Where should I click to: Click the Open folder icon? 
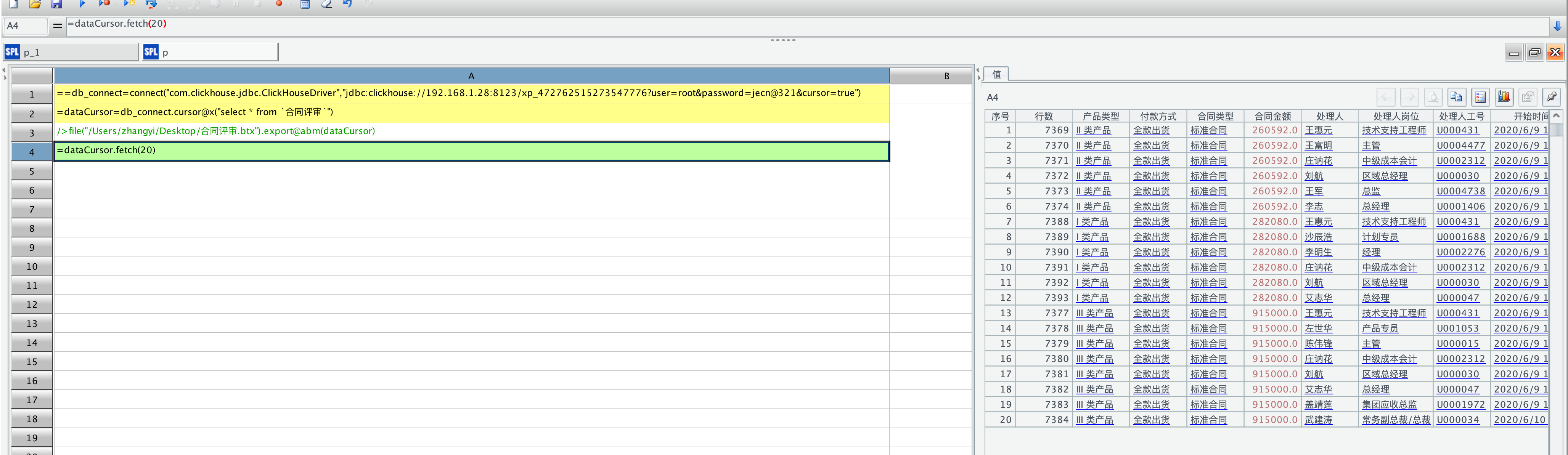[35, 4]
